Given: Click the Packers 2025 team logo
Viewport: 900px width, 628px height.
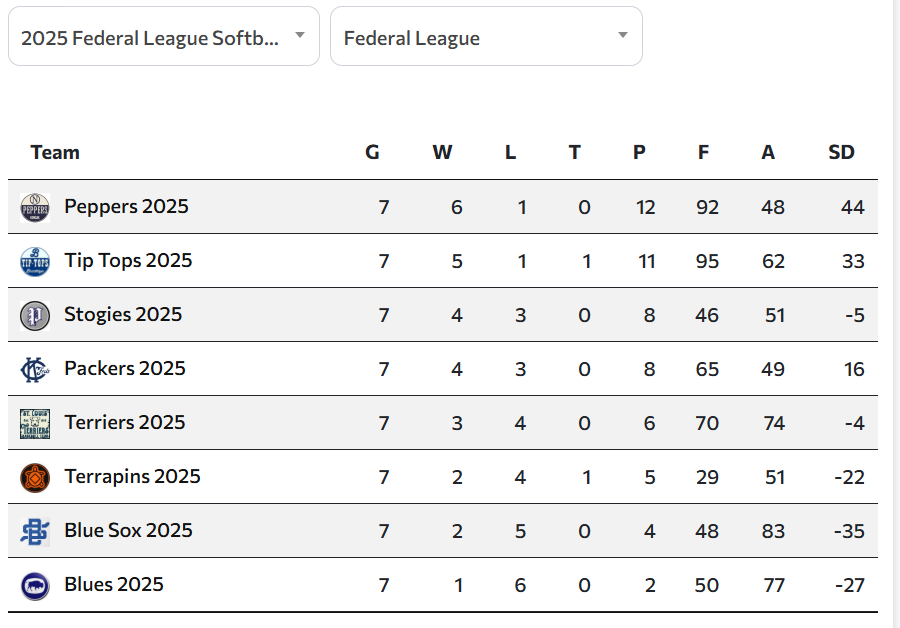Looking at the screenshot, I should pos(35,368).
